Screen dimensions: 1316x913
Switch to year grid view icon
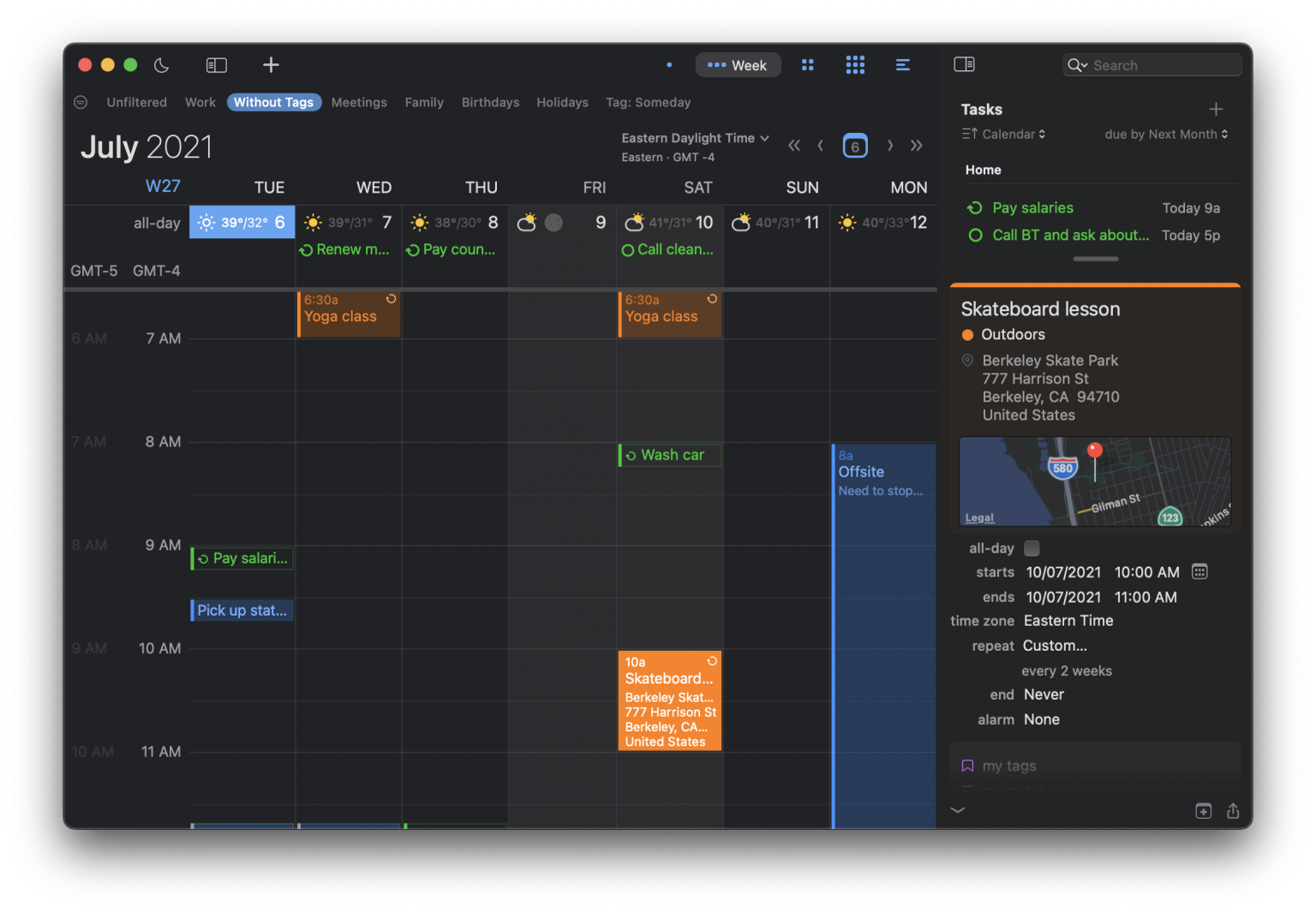(855, 65)
